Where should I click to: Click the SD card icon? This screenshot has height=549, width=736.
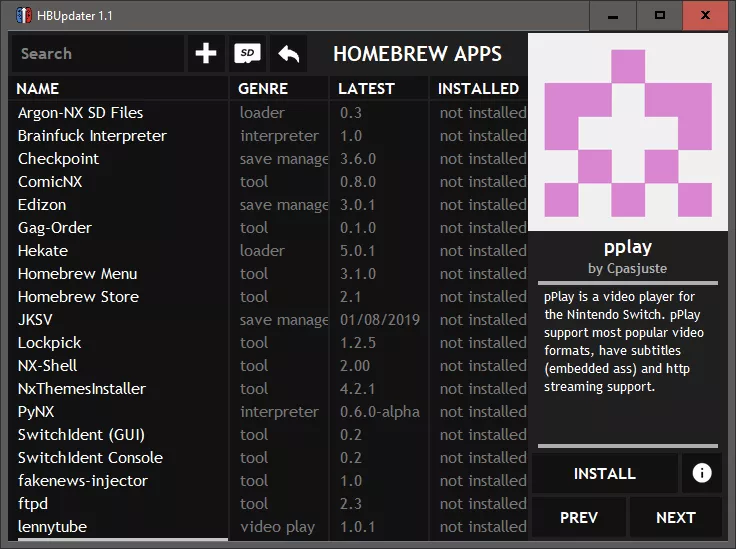click(x=247, y=54)
